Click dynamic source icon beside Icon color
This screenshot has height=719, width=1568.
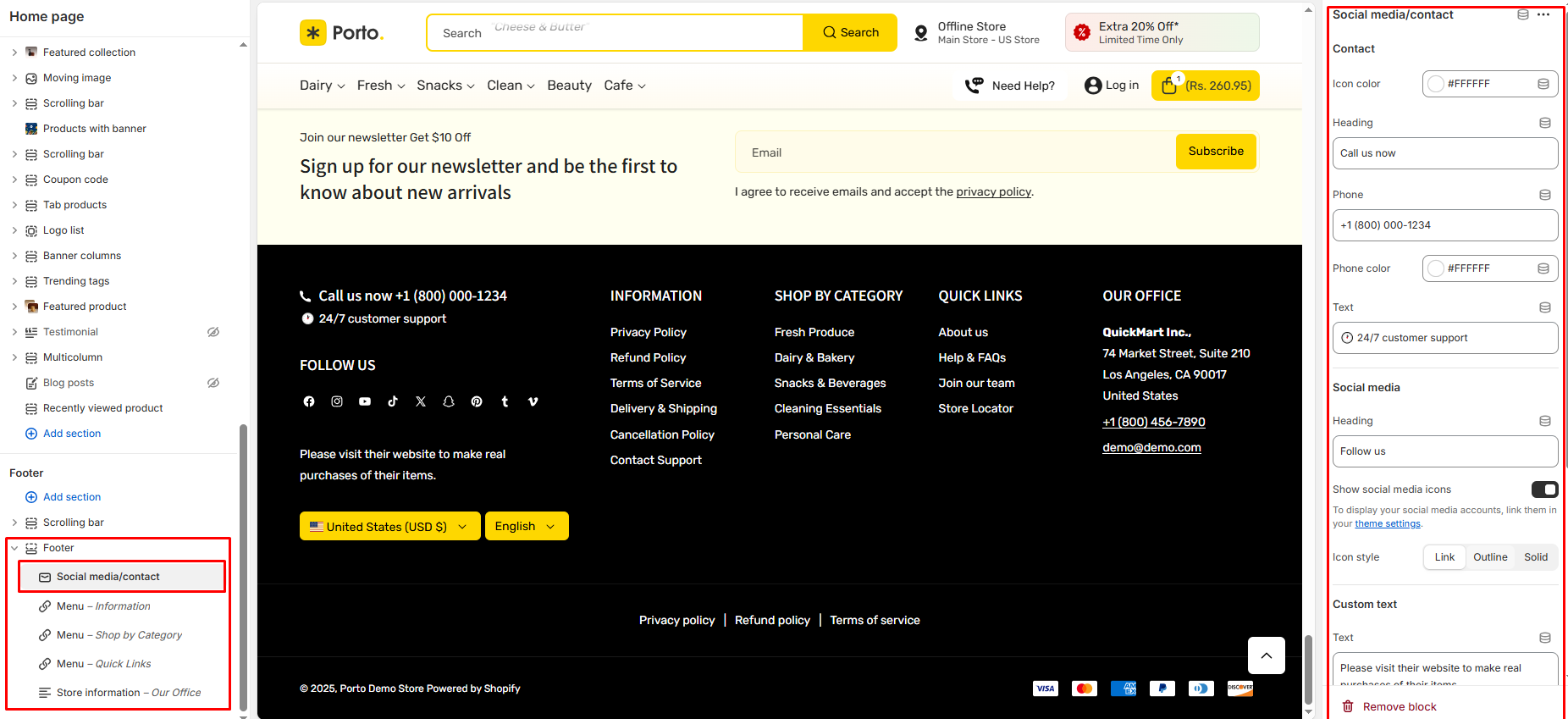(1543, 84)
